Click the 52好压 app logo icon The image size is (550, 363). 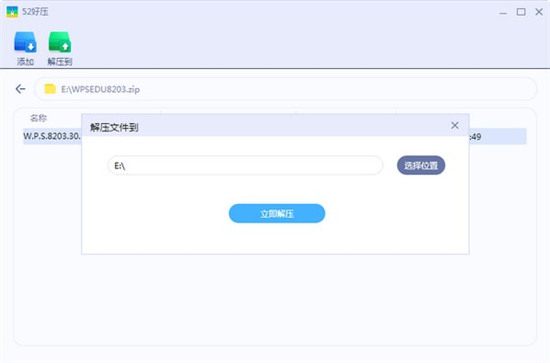12,12
